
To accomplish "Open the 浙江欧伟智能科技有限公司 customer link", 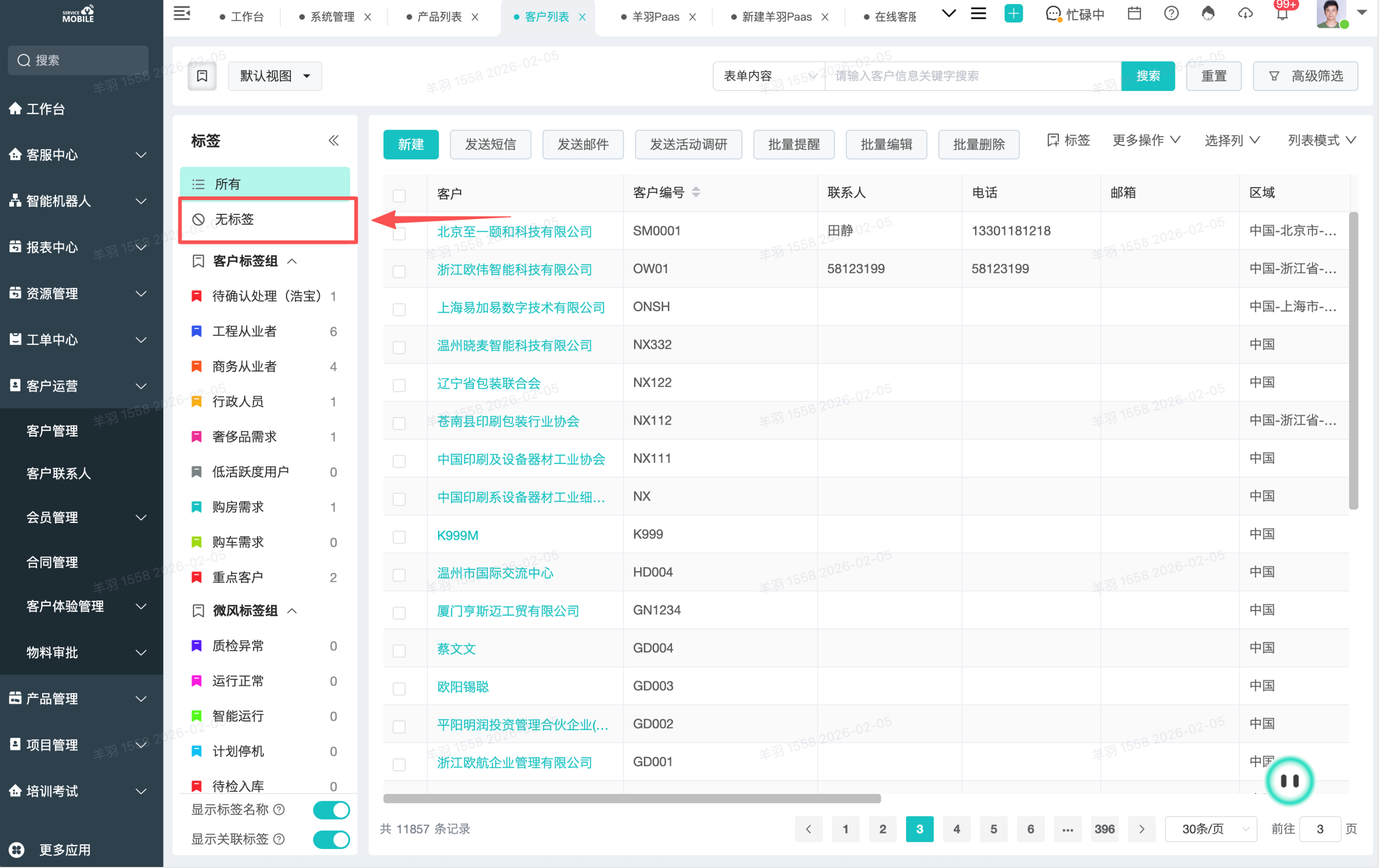I will [514, 269].
